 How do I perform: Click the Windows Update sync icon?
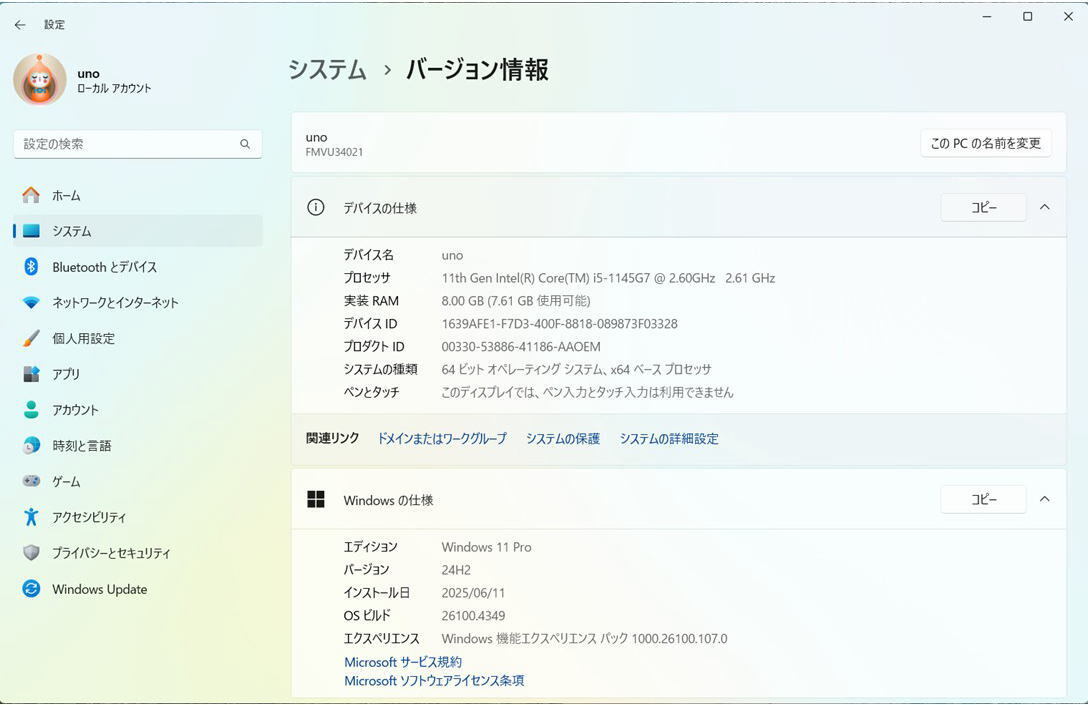click(x=31, y=588)
